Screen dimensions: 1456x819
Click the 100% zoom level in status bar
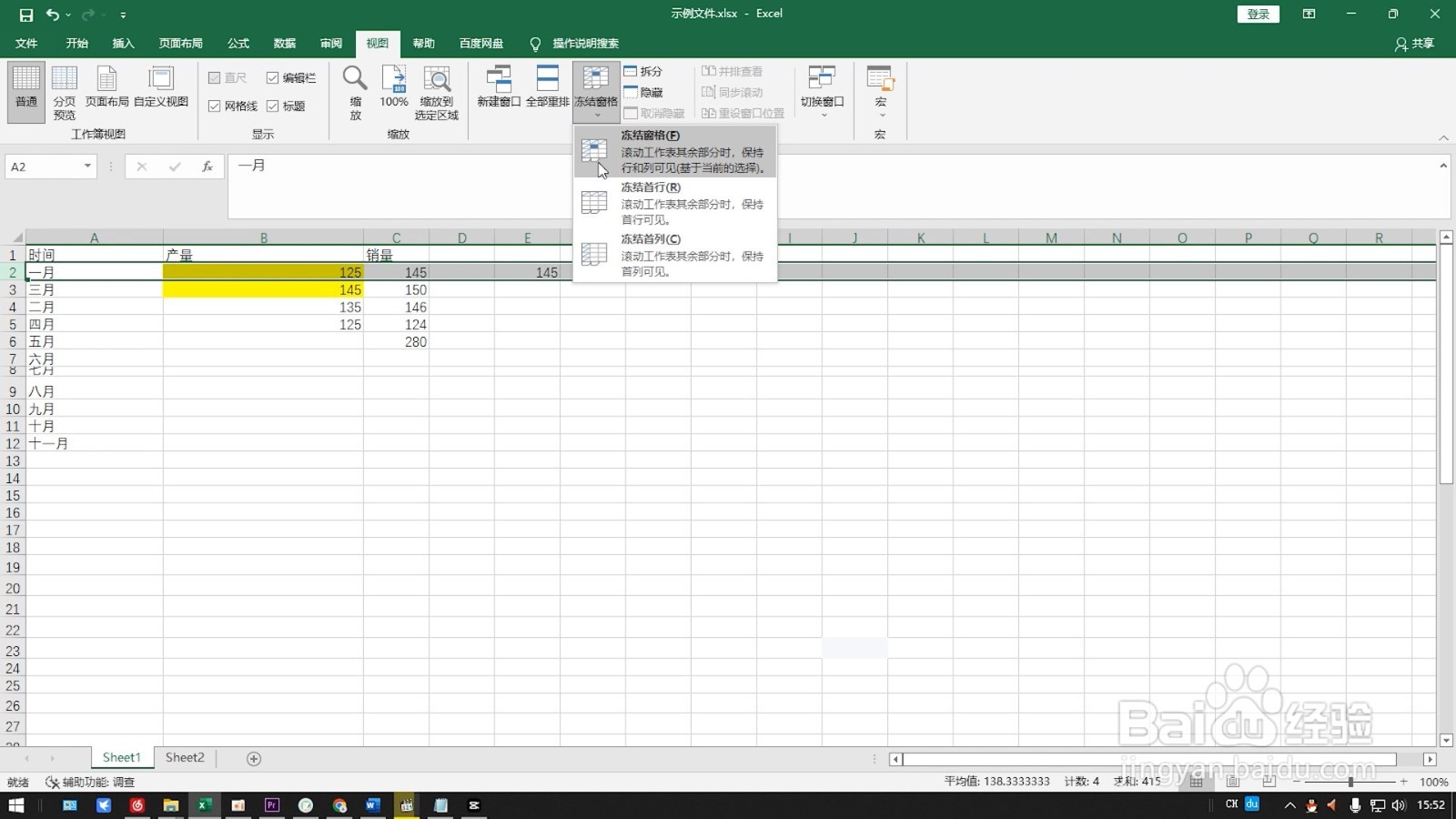point(1433,782)
